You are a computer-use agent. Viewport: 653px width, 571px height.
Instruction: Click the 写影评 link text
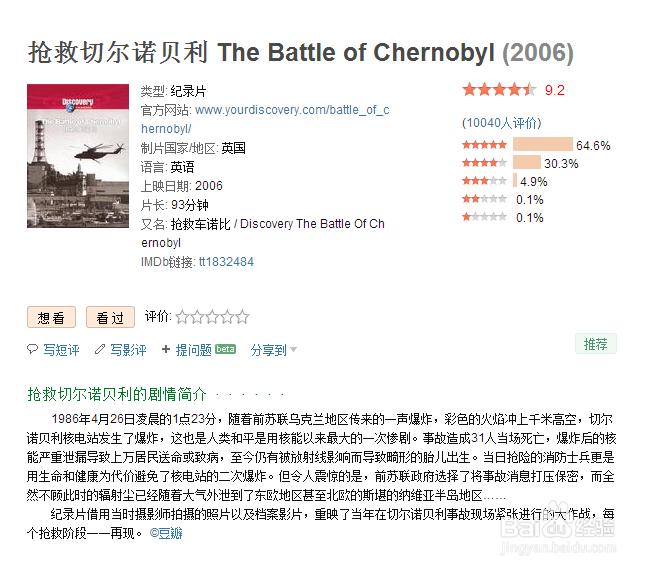128,350
